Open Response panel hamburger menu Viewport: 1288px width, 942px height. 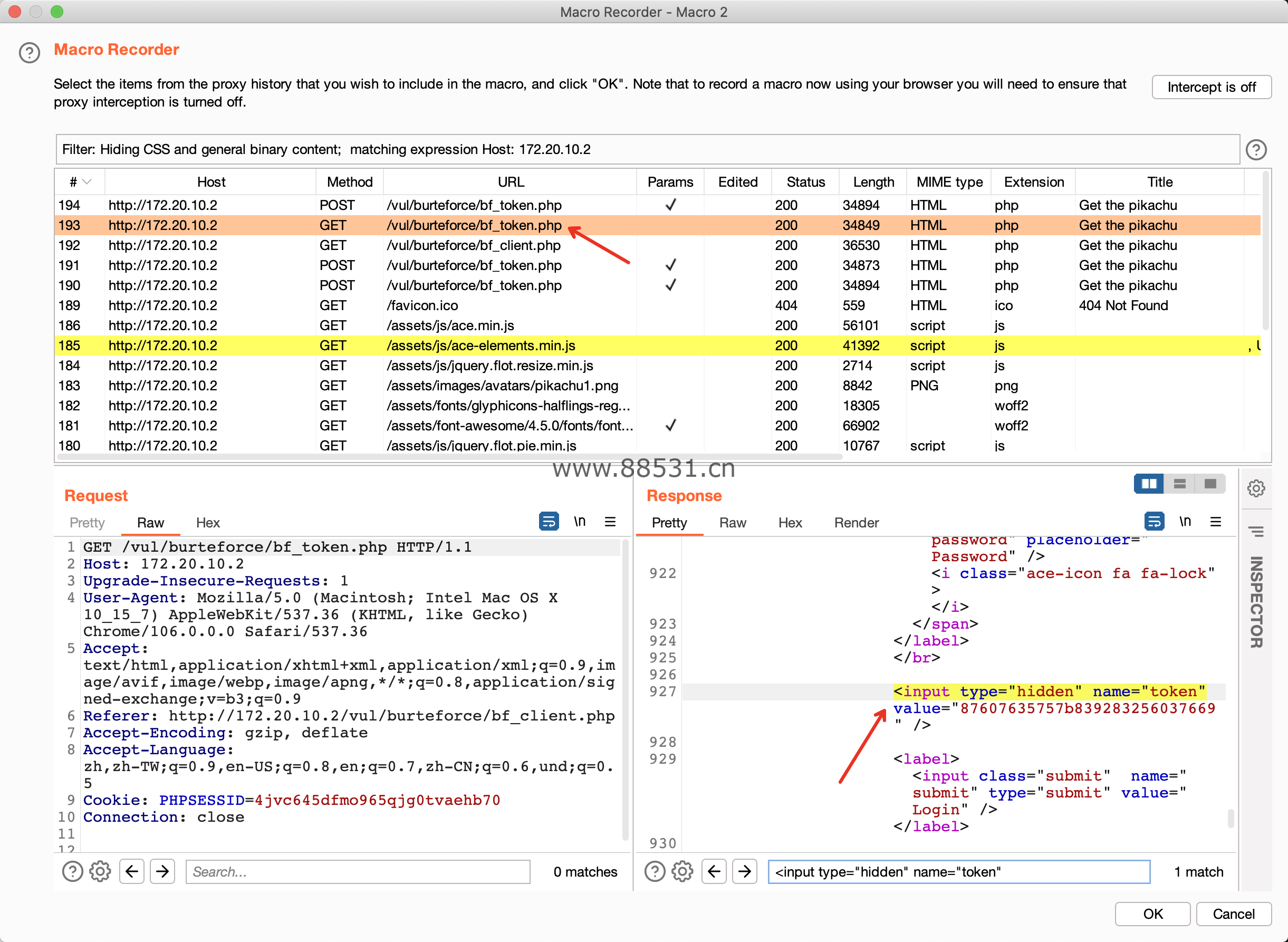point(1216,521)
